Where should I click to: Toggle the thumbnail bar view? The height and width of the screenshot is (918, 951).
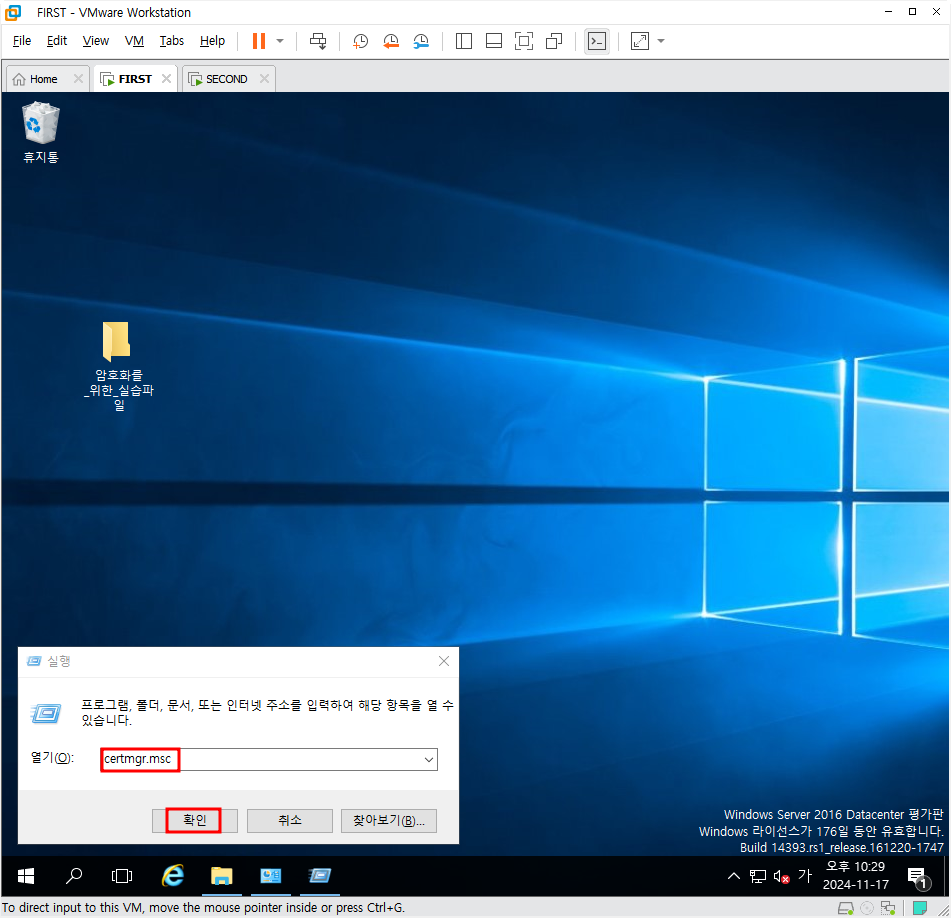pyautogui.click(x=494, y=41)
